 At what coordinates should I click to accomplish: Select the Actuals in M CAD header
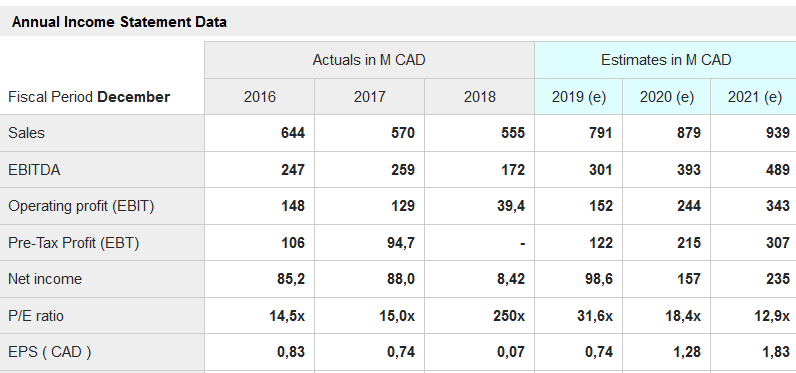(x=369, y=60)
